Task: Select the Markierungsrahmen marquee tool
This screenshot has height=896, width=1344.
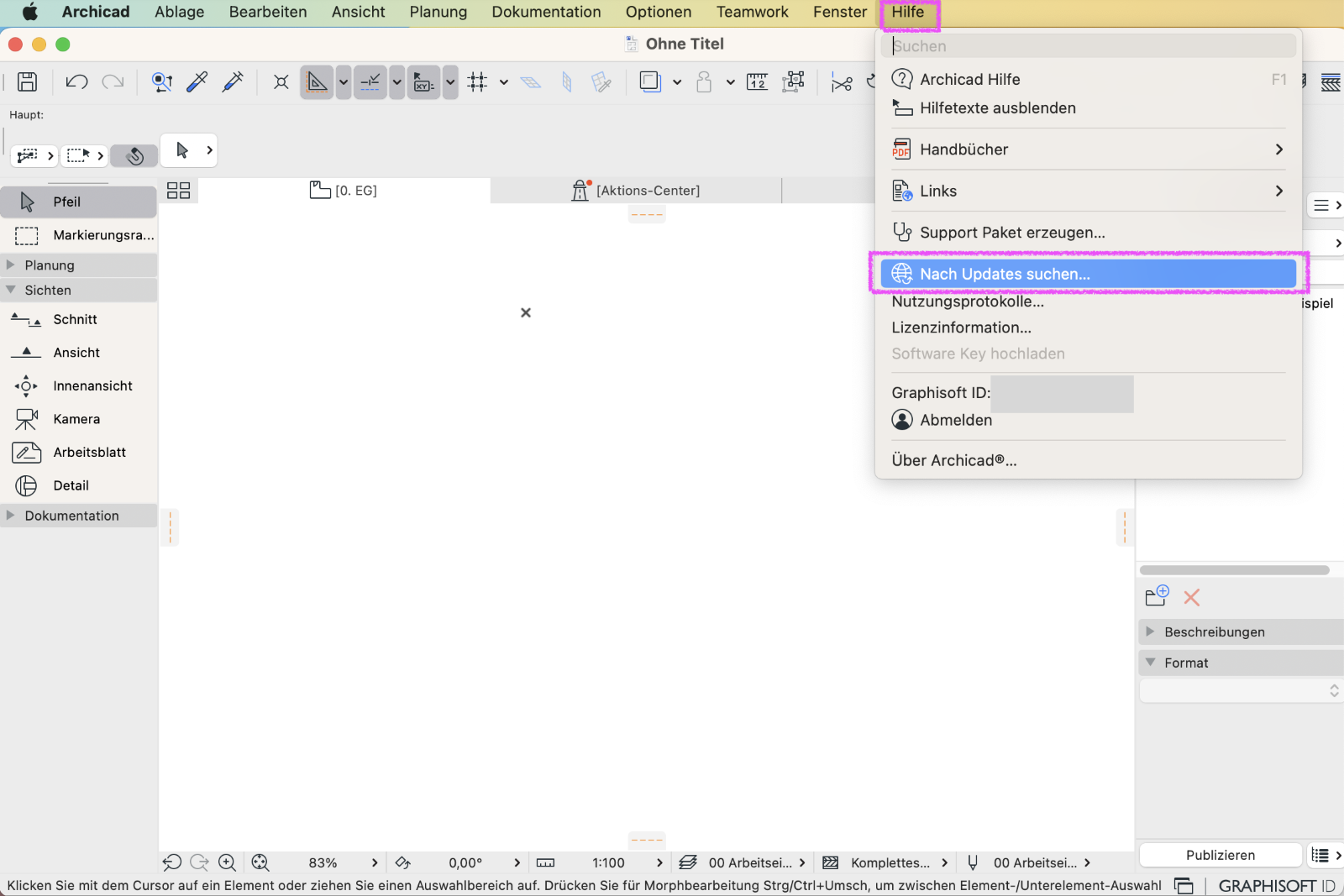Action: 79,235
